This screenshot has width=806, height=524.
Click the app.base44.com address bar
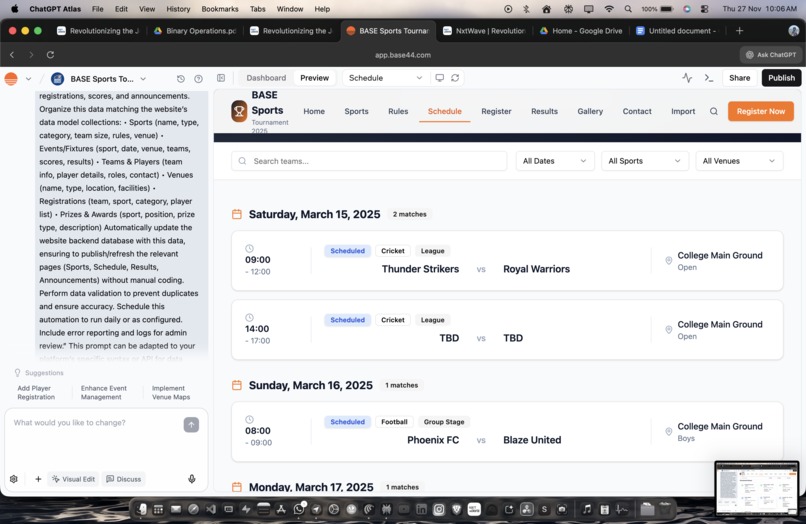point(402,55)
